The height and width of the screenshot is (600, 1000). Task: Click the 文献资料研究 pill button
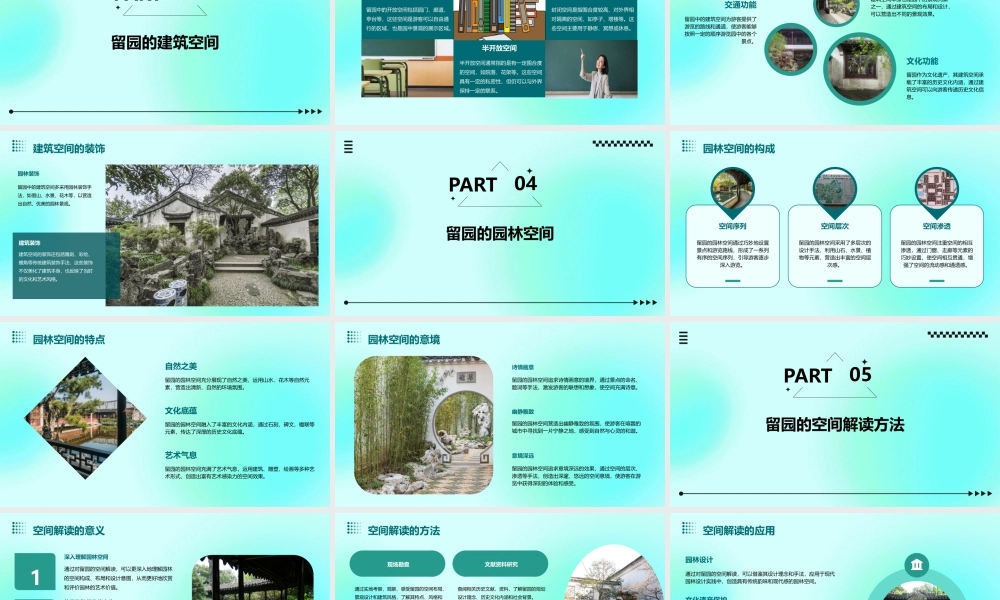(x=500, y=564)
